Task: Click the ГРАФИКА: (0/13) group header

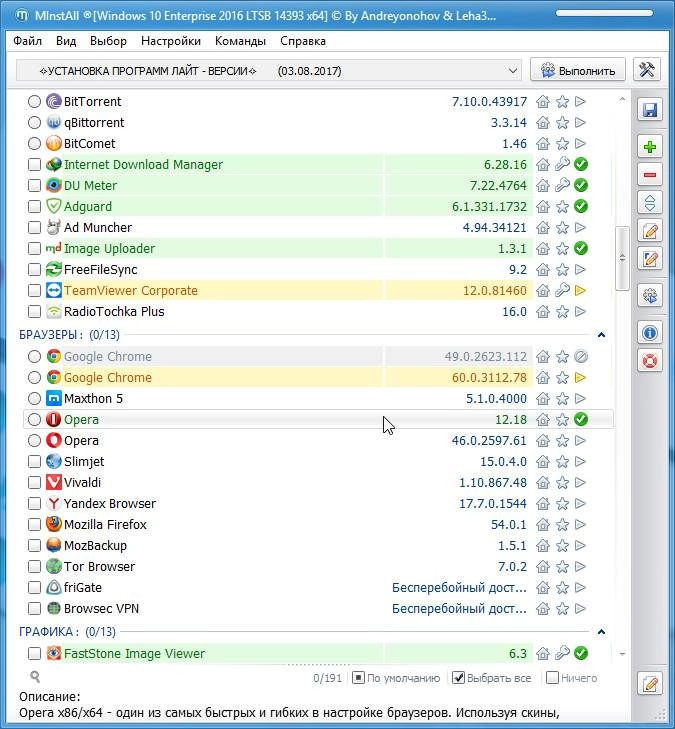Action: coord(67,632)
